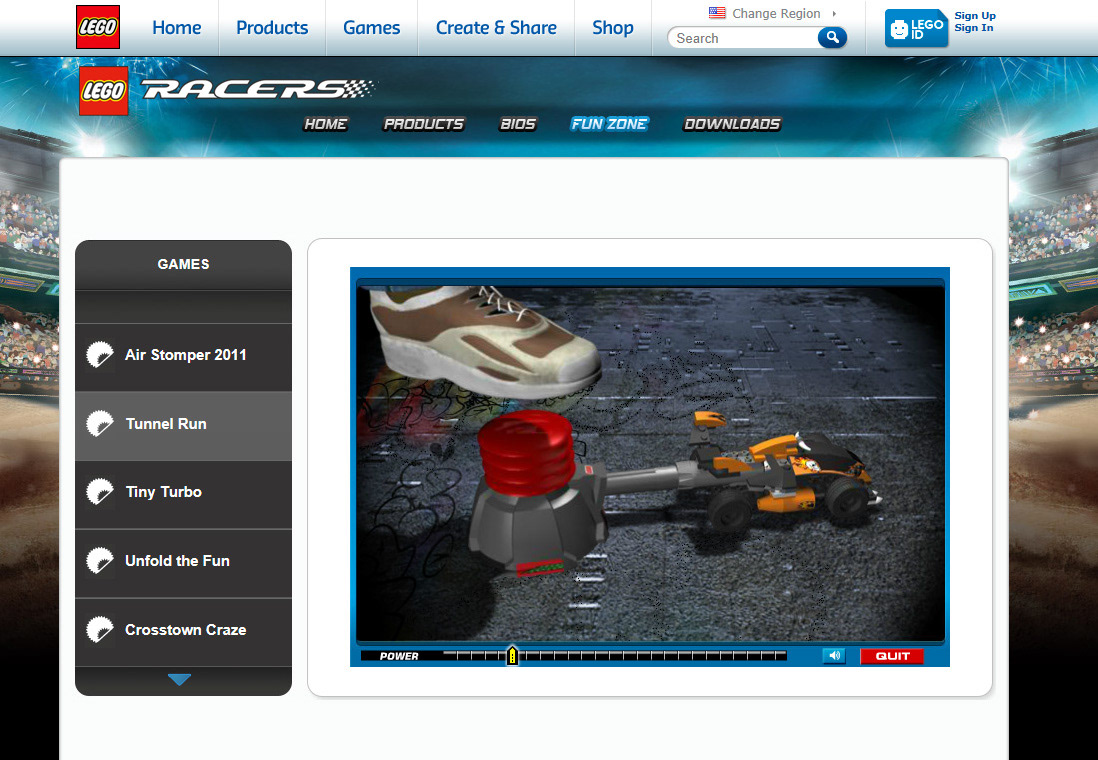Screen dimensions: 1098x760
Task: Select the FUN ZONE tab
Action: [609, 124]
